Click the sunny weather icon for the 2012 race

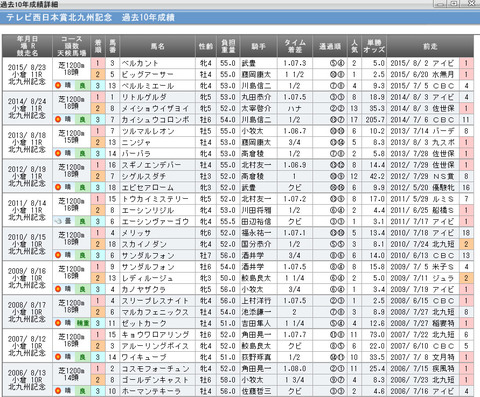pyautogui.click(x=58, y=187)
